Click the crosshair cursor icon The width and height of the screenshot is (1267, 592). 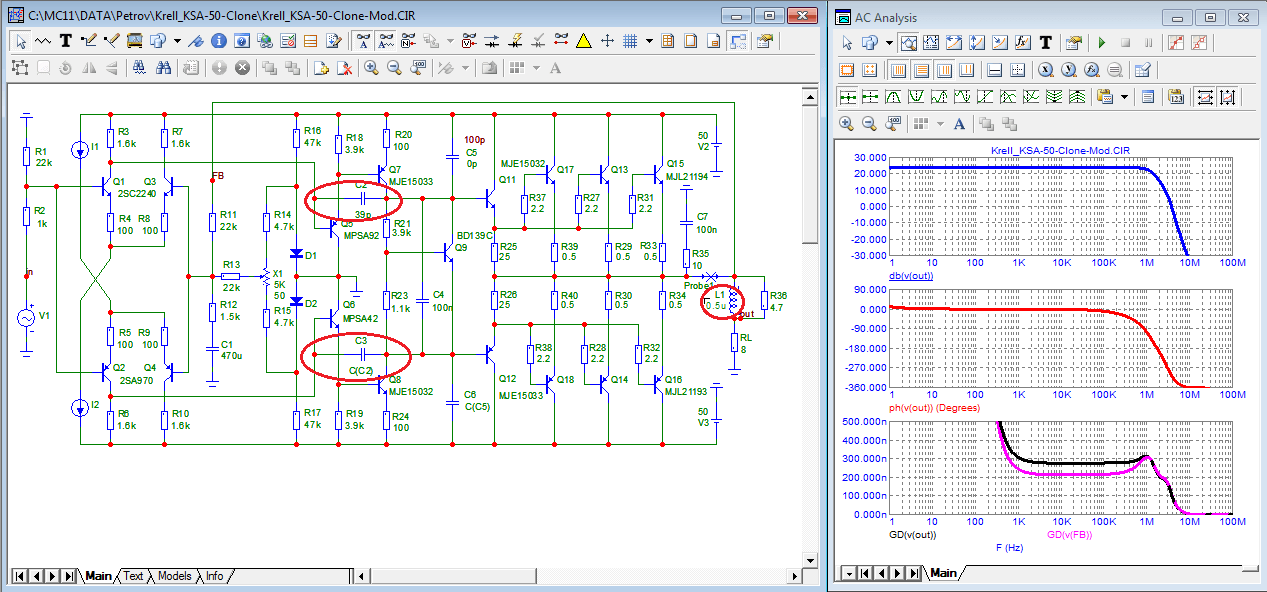click(x=606, y=41)
